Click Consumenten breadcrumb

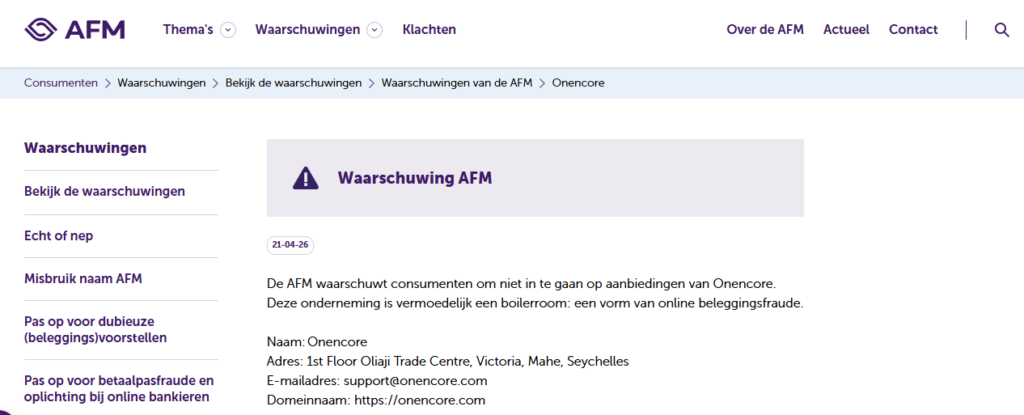click(61, 83)
